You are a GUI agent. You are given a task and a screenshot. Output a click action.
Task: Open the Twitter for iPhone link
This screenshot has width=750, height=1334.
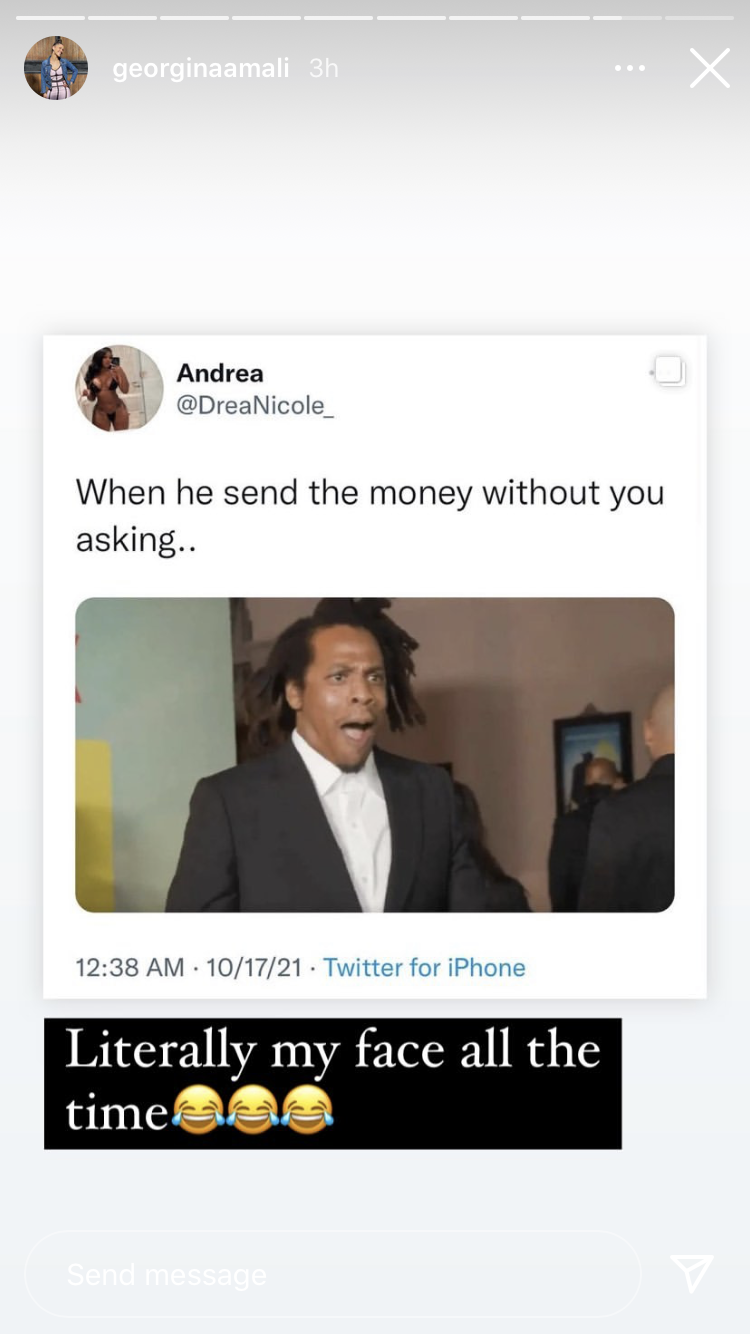pyautogui.click(x=424, y=967)
